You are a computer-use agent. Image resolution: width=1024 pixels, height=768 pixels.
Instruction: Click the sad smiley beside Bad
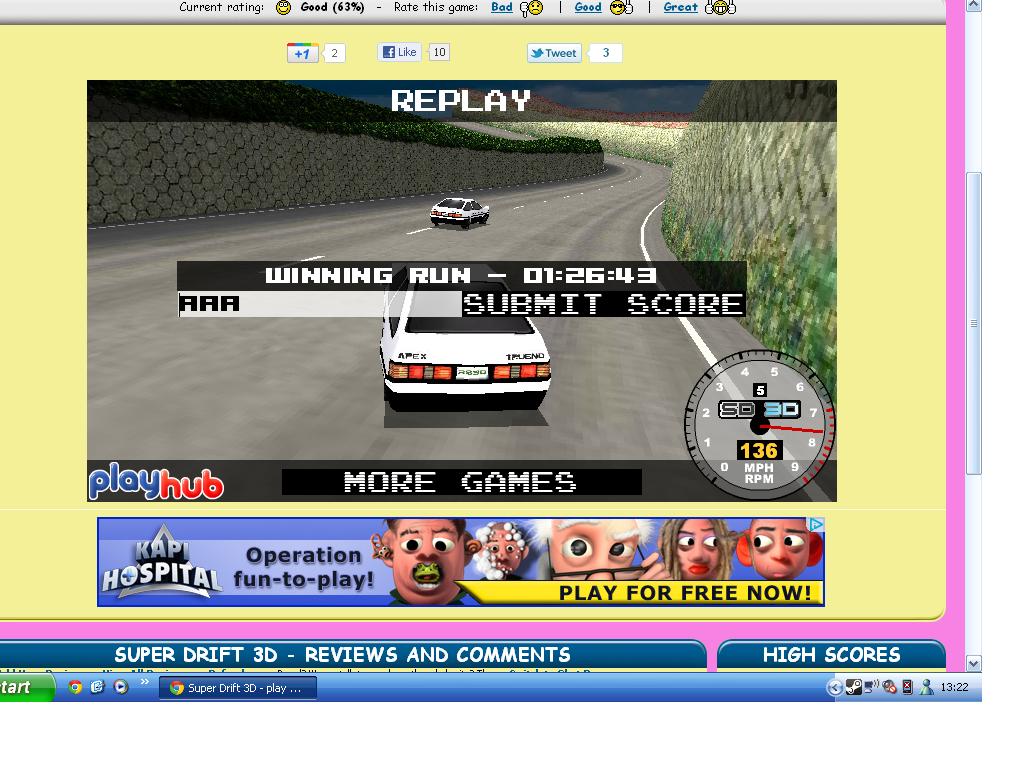(532, 8)
